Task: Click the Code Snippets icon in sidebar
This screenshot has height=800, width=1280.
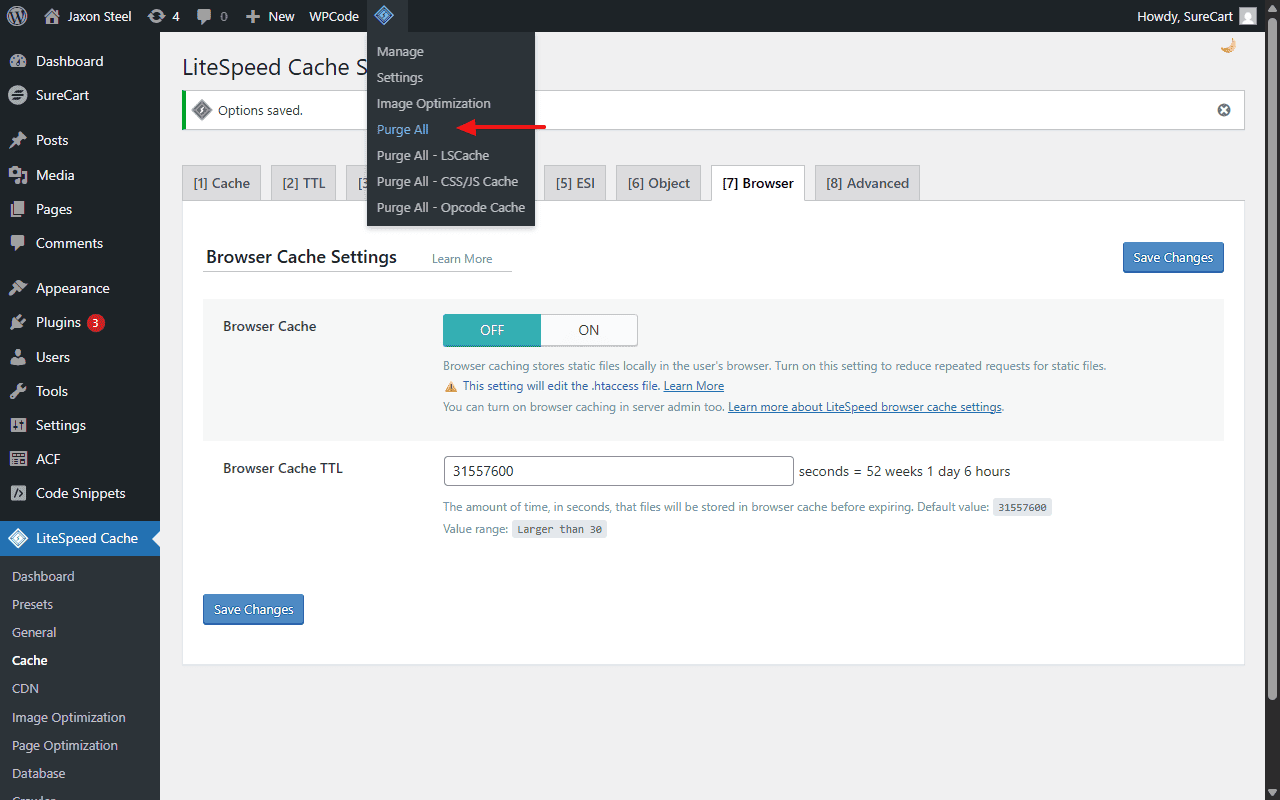Action: pyautogui.click(x=18, y=493)
